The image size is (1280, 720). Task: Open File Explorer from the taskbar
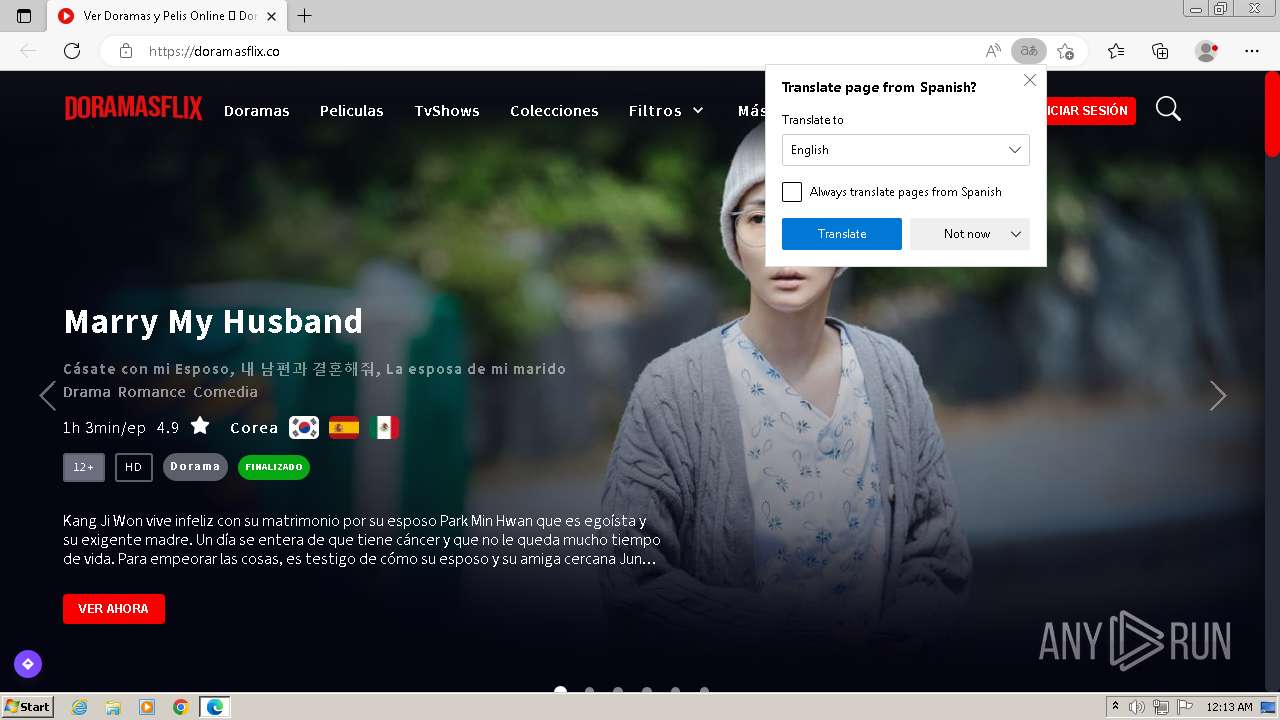point(113,707)
